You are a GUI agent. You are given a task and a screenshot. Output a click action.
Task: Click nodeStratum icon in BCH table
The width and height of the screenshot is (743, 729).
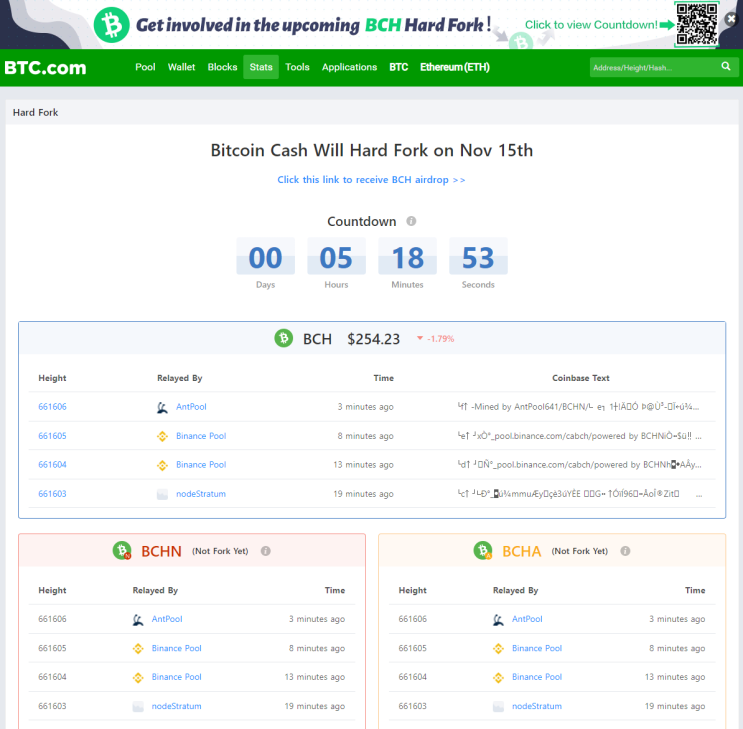(162, 494)
